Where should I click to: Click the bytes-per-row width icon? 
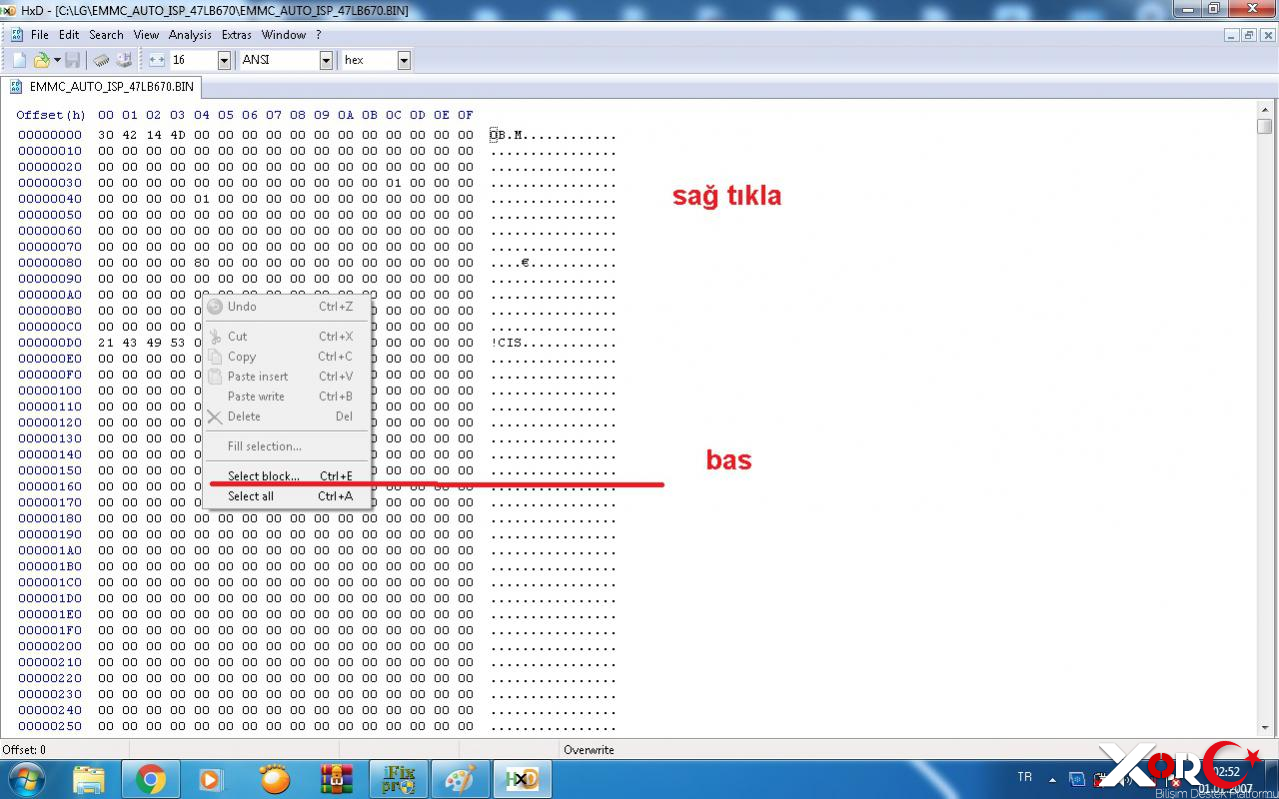(156, 60)
